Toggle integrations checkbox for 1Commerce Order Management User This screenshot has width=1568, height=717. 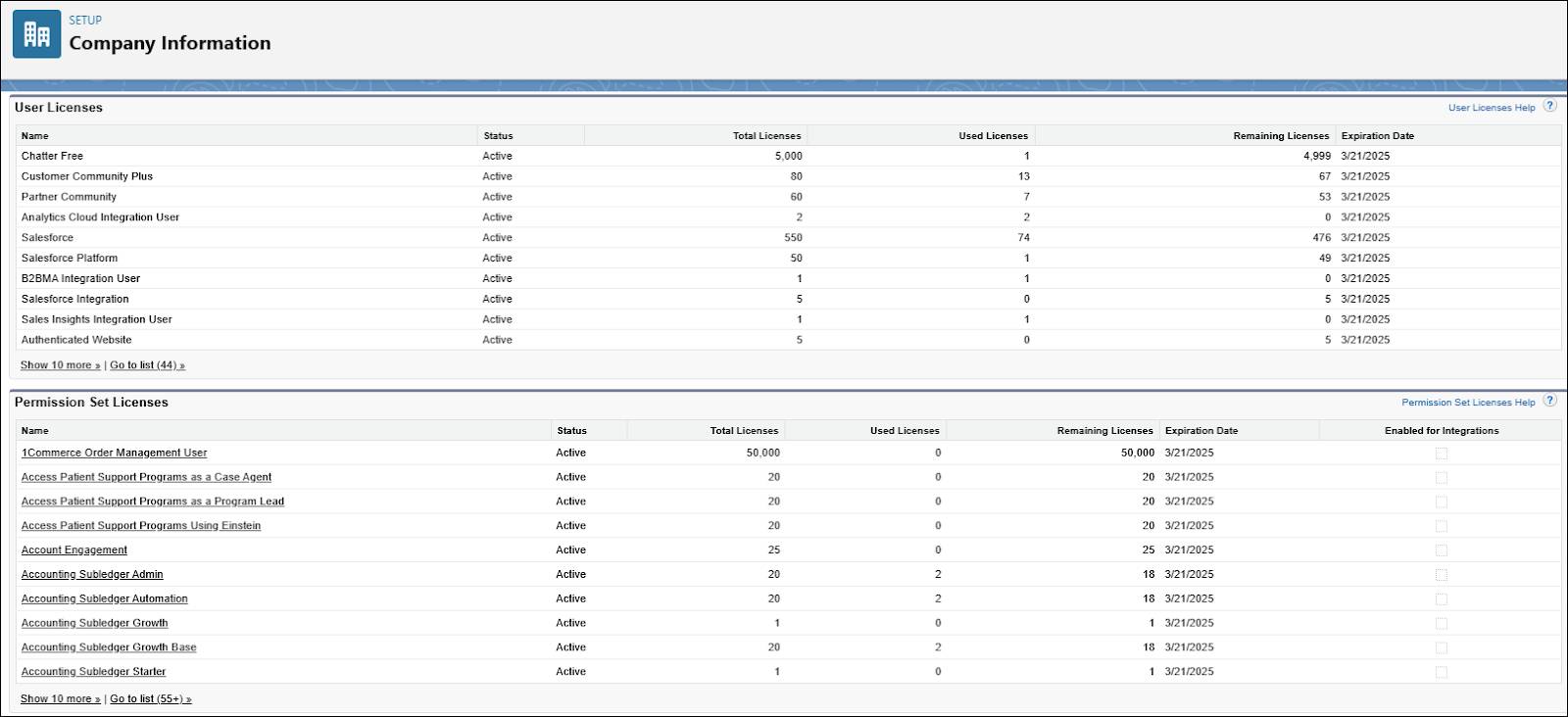[1442, 454]
